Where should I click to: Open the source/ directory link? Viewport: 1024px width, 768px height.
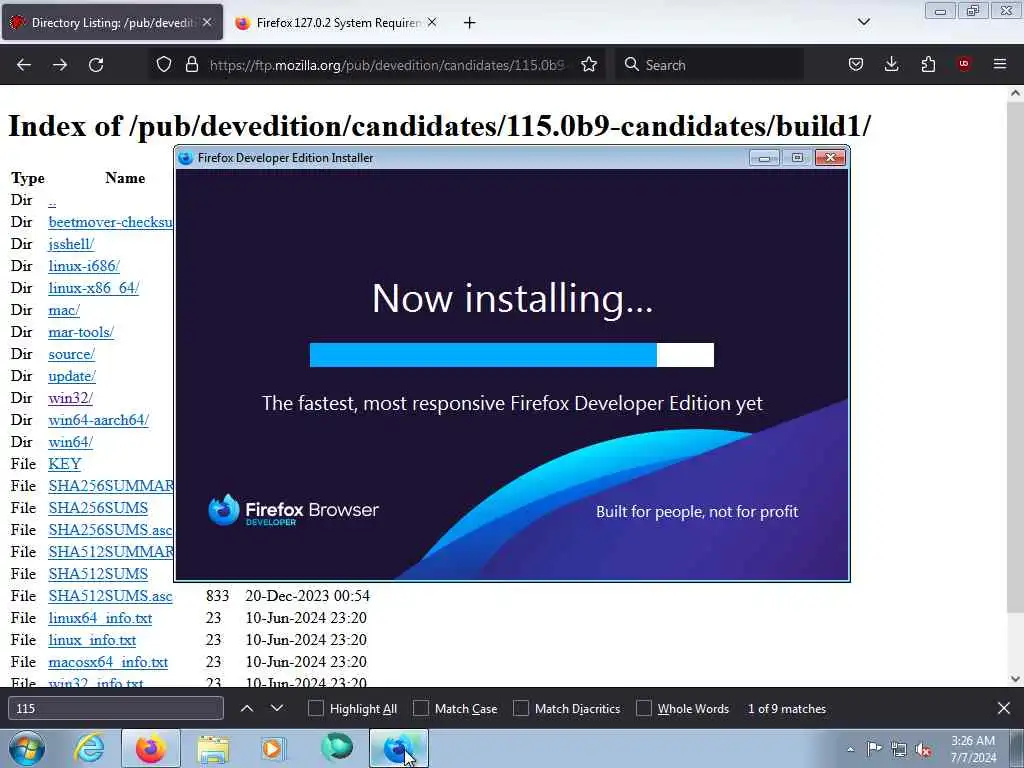pos(71,354)
